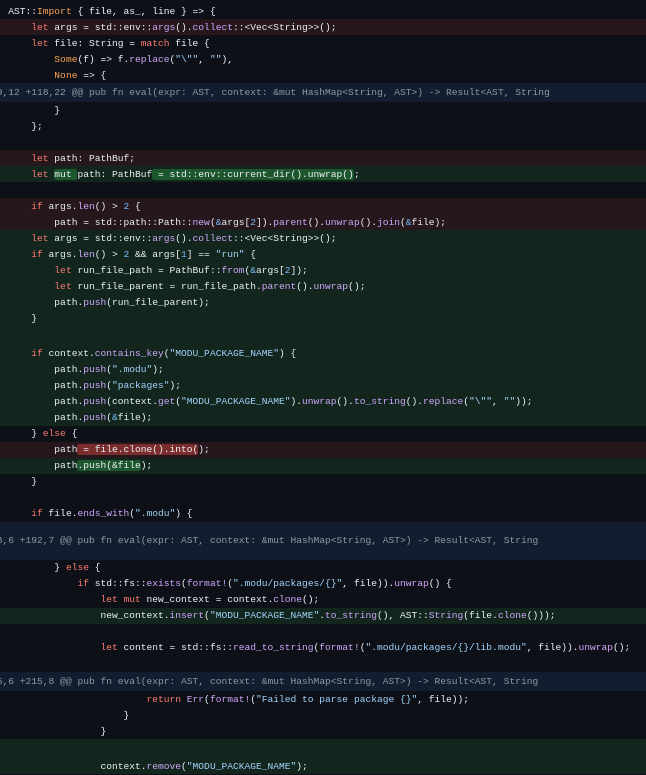The image size is (646, 775).
Task: Click the path.push("packages") line
Action: (x=117, y=385)
